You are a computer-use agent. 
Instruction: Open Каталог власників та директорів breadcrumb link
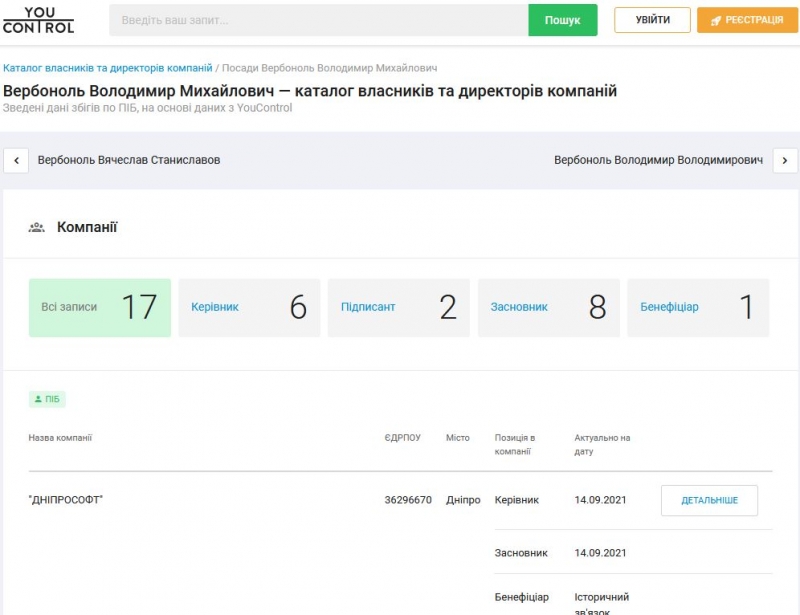click(108, 68)
